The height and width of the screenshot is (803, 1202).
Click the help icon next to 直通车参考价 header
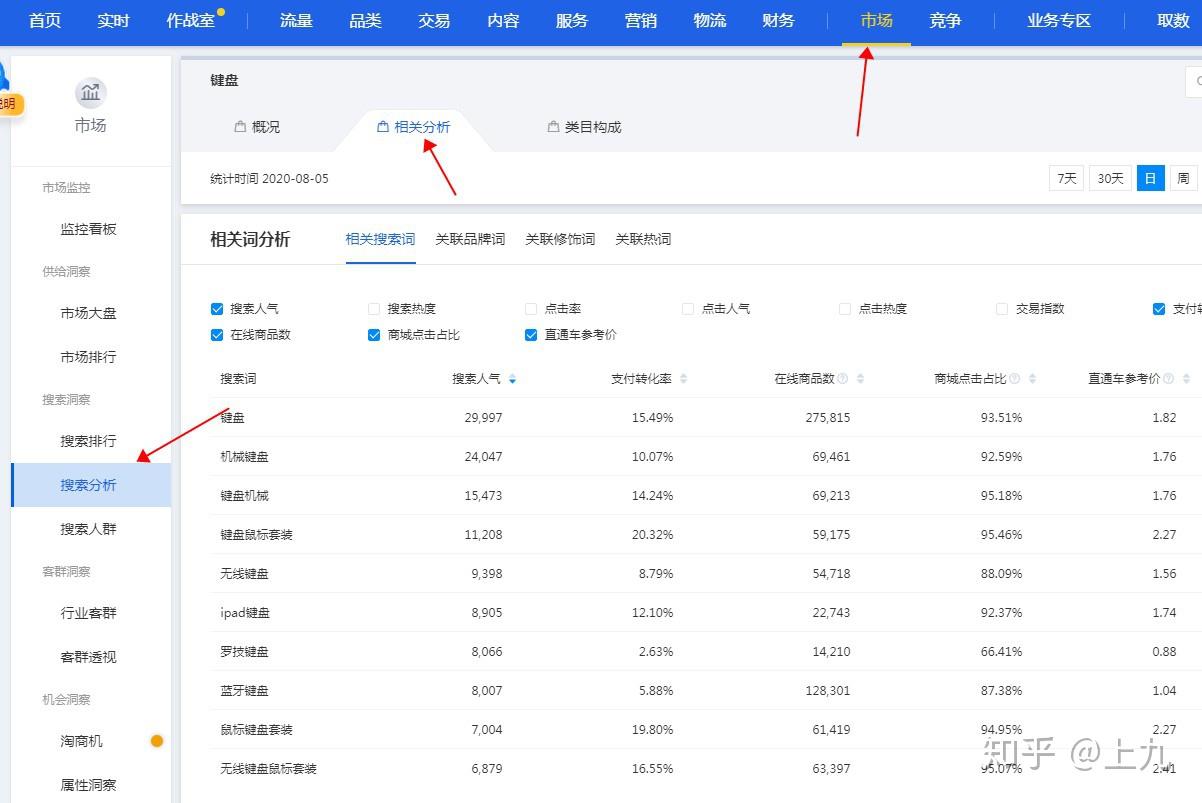click(1168, 379)
